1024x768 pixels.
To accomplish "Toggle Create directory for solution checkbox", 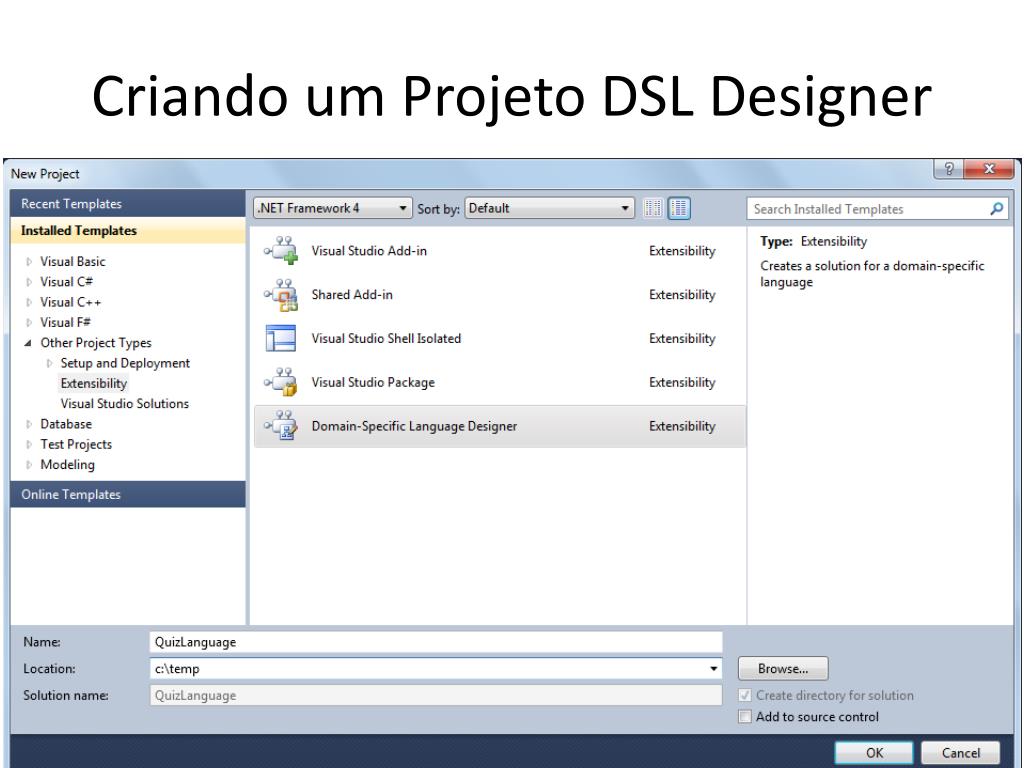I will tap(744, 696).
